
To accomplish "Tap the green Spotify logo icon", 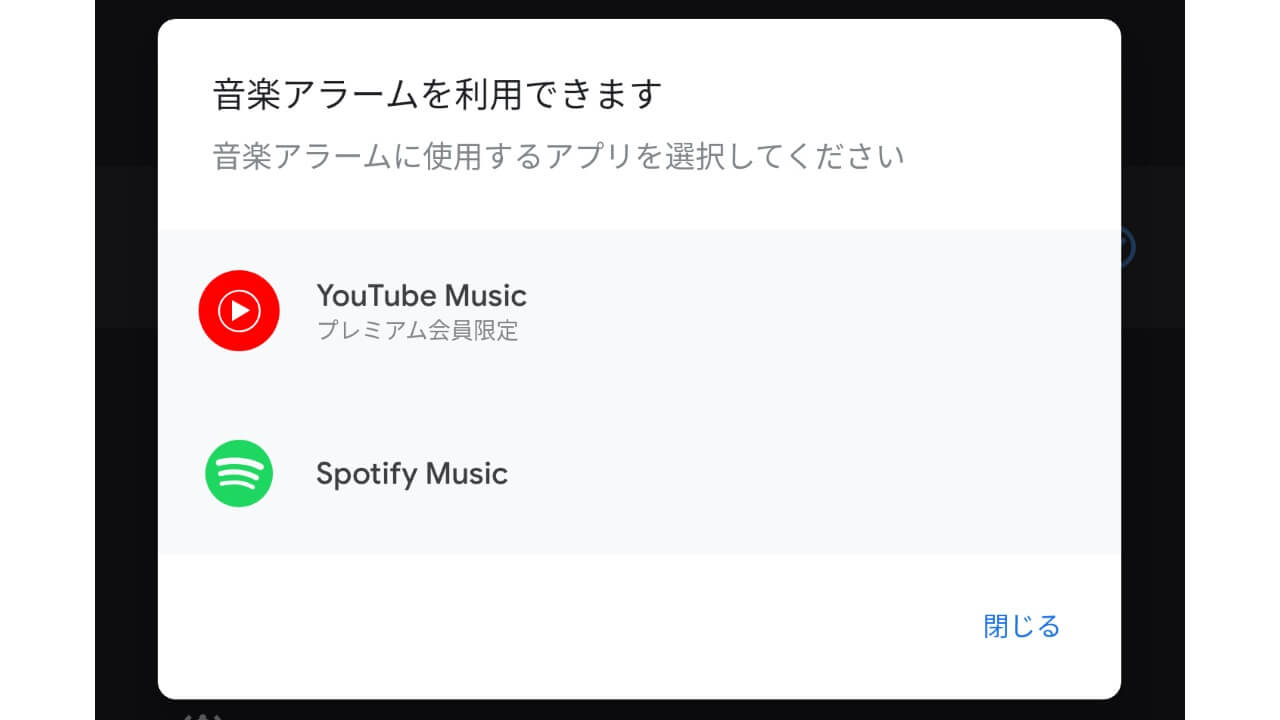I will pos(238,473).
